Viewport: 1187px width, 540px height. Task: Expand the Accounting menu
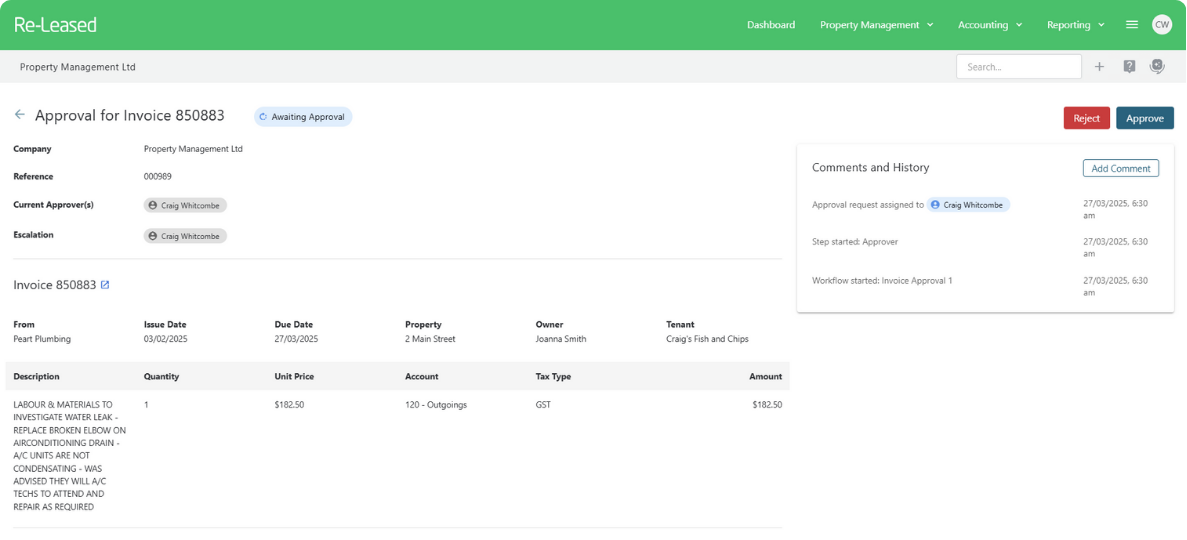[990, 25]
